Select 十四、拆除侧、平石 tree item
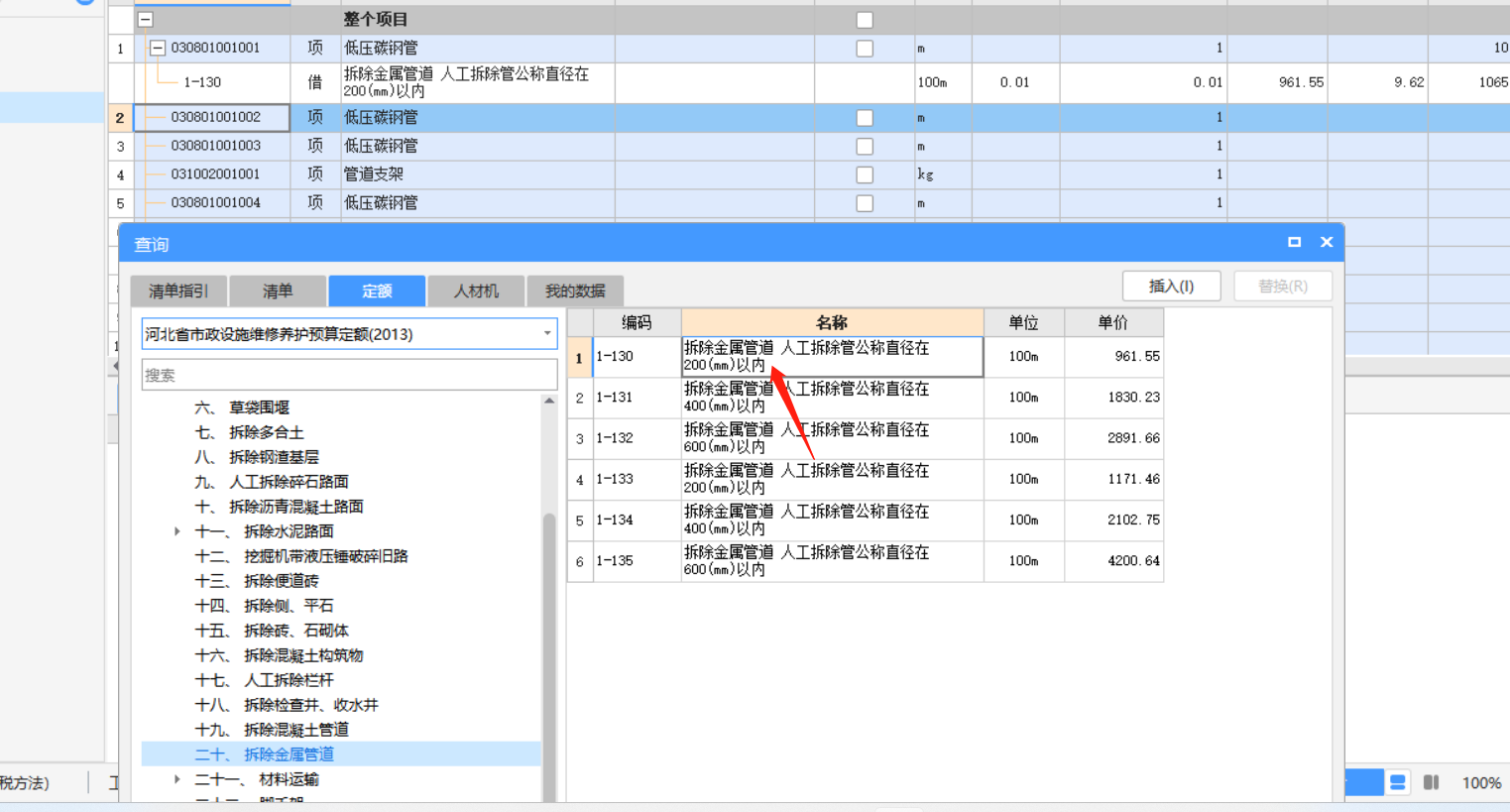Screen dimensions: 1510x812 pyautogui.click(x=264, y=606)
